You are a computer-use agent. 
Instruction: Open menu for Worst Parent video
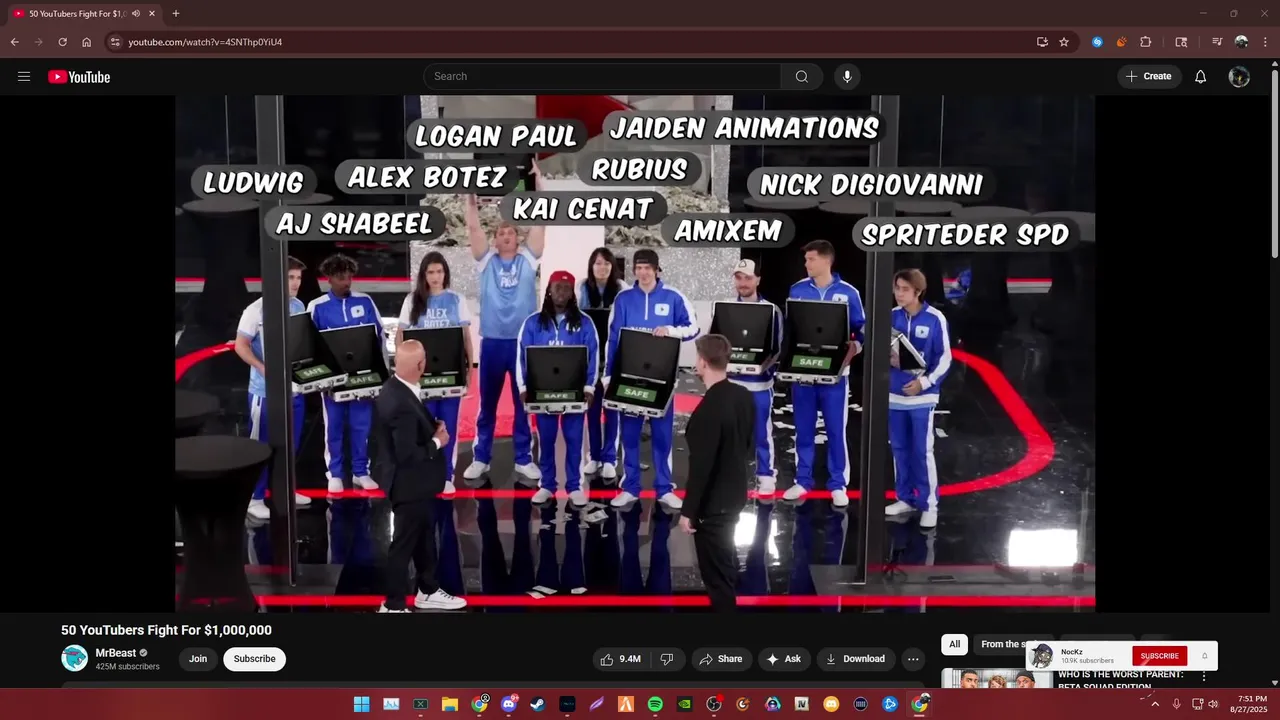(1204, 677)
